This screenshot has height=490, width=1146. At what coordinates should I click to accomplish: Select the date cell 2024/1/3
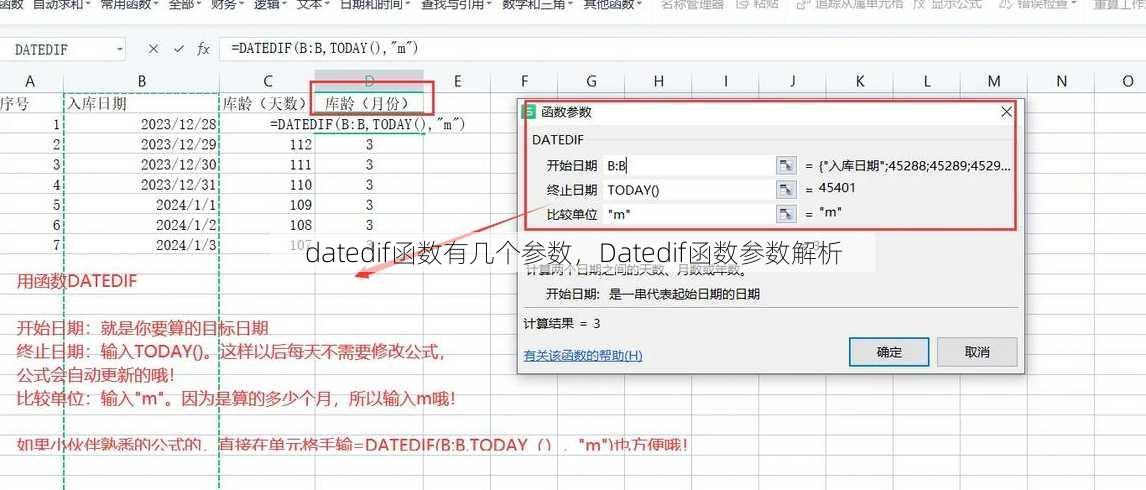pyautogui.click(x=142, y=244)
